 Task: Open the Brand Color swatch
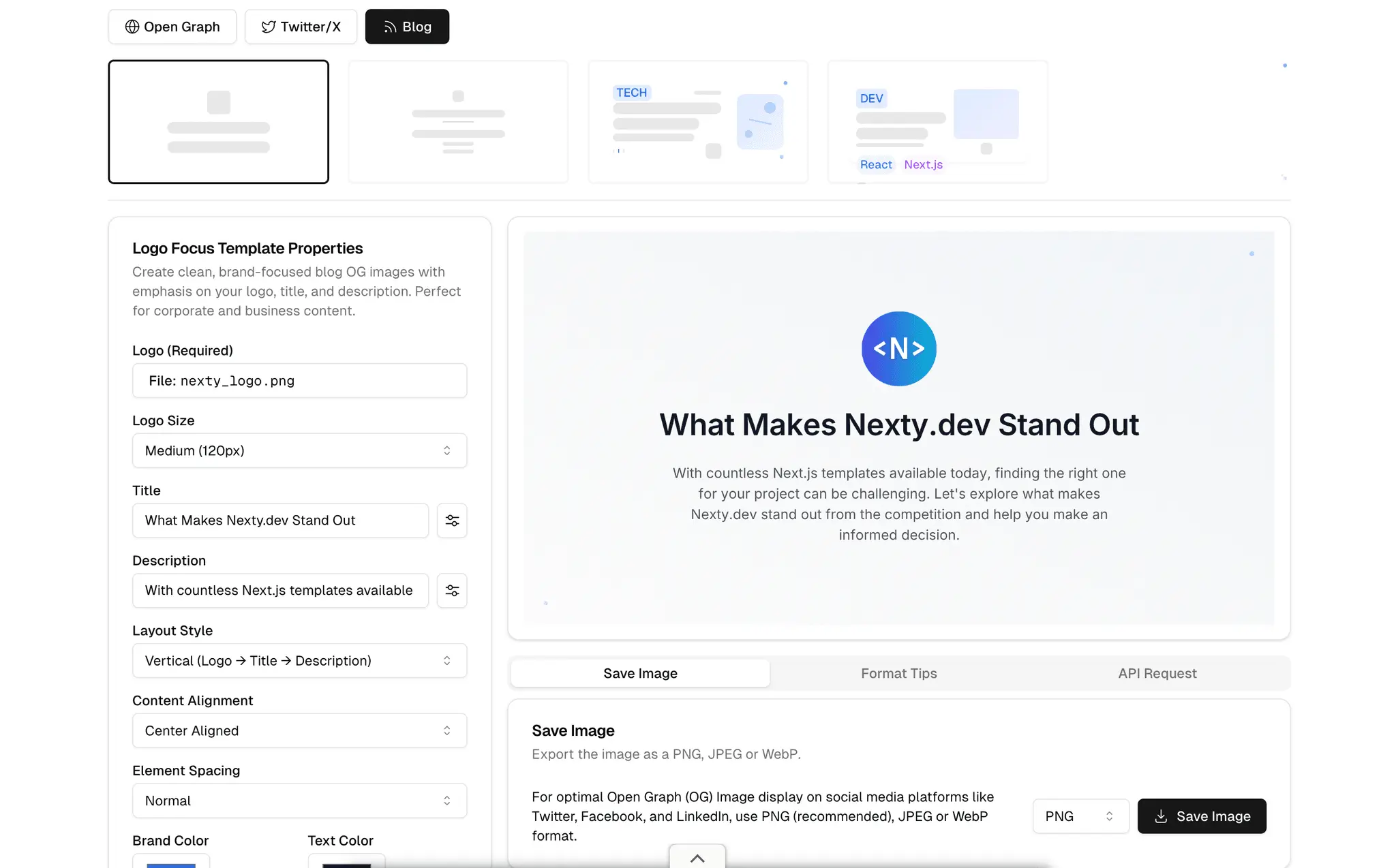click(171, 861)
